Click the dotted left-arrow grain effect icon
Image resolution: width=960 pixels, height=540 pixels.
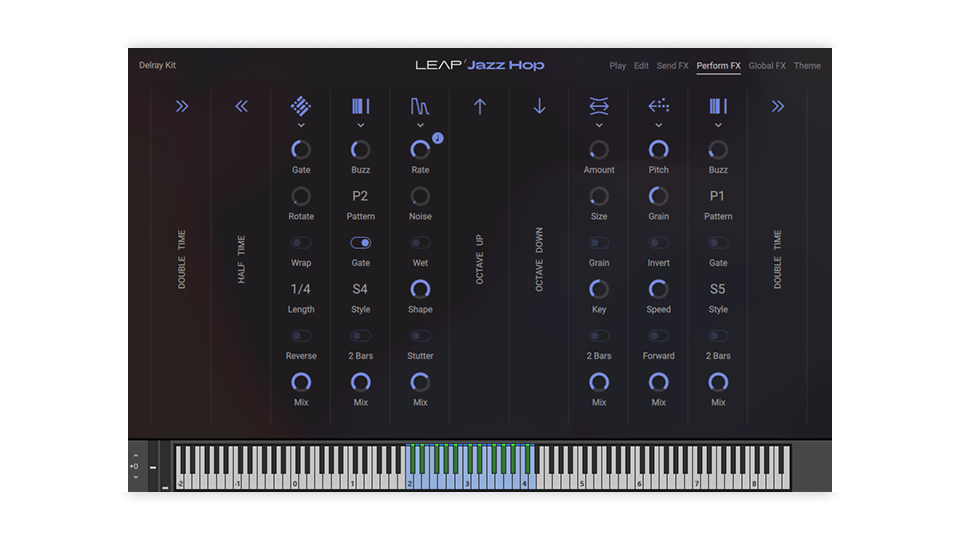(658, 106)
